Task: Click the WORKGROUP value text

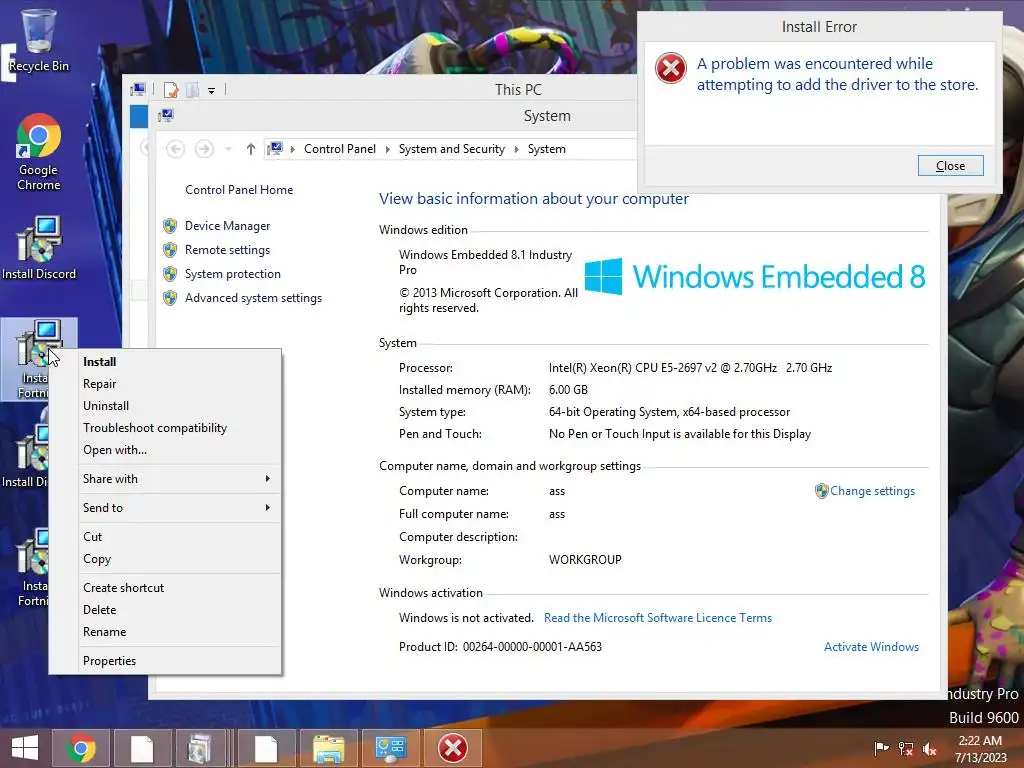Action: tap(585, 560)
